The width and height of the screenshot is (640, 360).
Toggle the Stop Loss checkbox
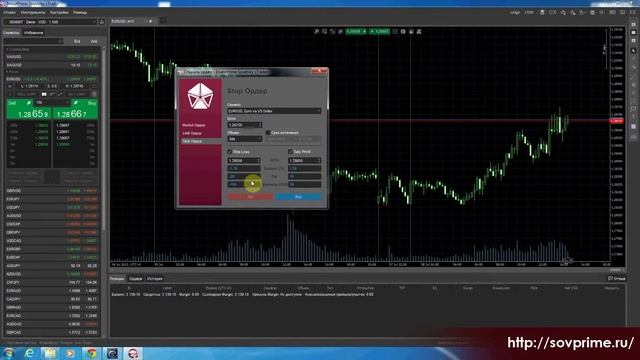pyautogui.click(x=230, y=152)
